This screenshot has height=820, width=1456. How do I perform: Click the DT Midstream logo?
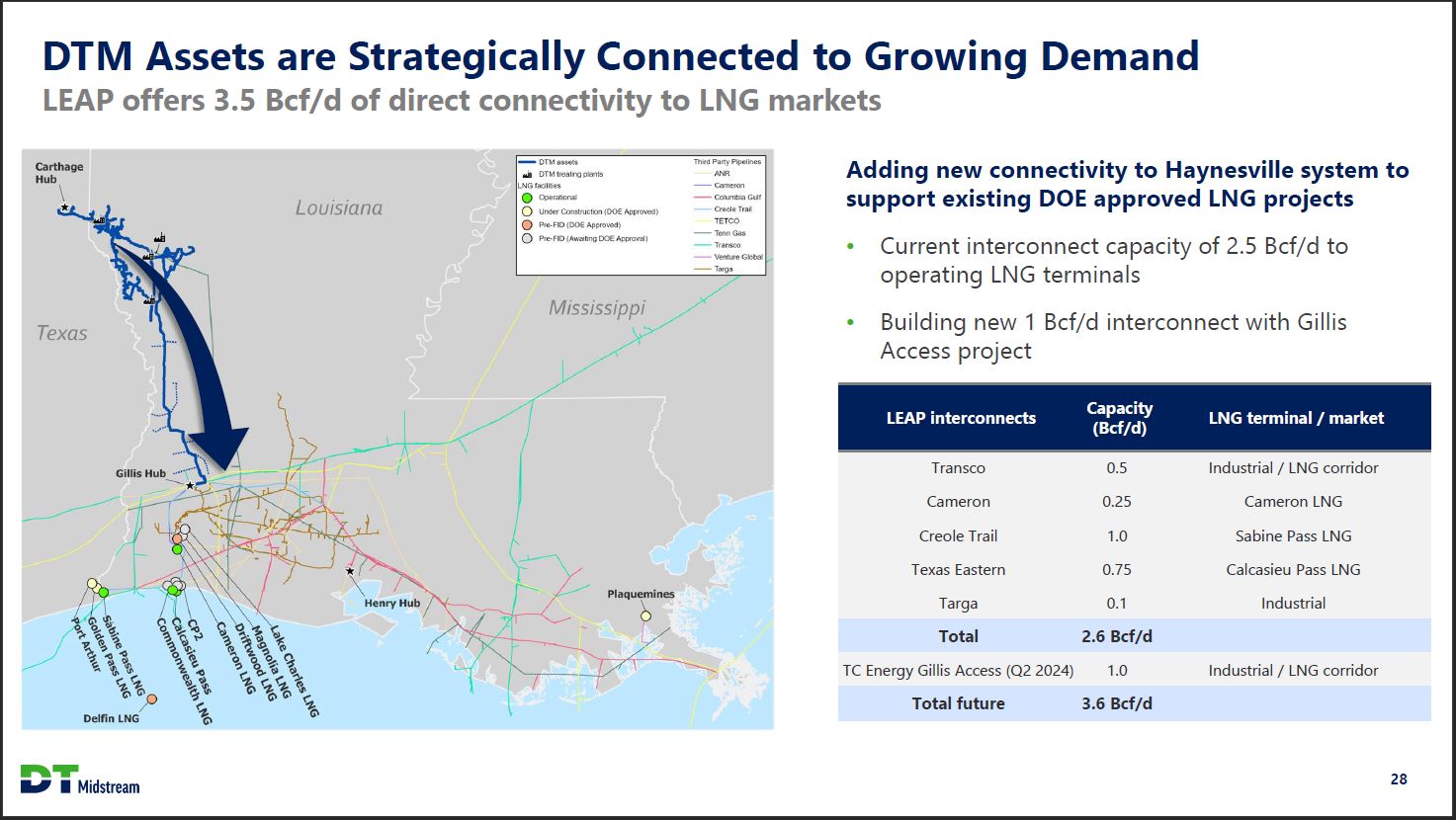pyautogui.click(x=80, y=779)
